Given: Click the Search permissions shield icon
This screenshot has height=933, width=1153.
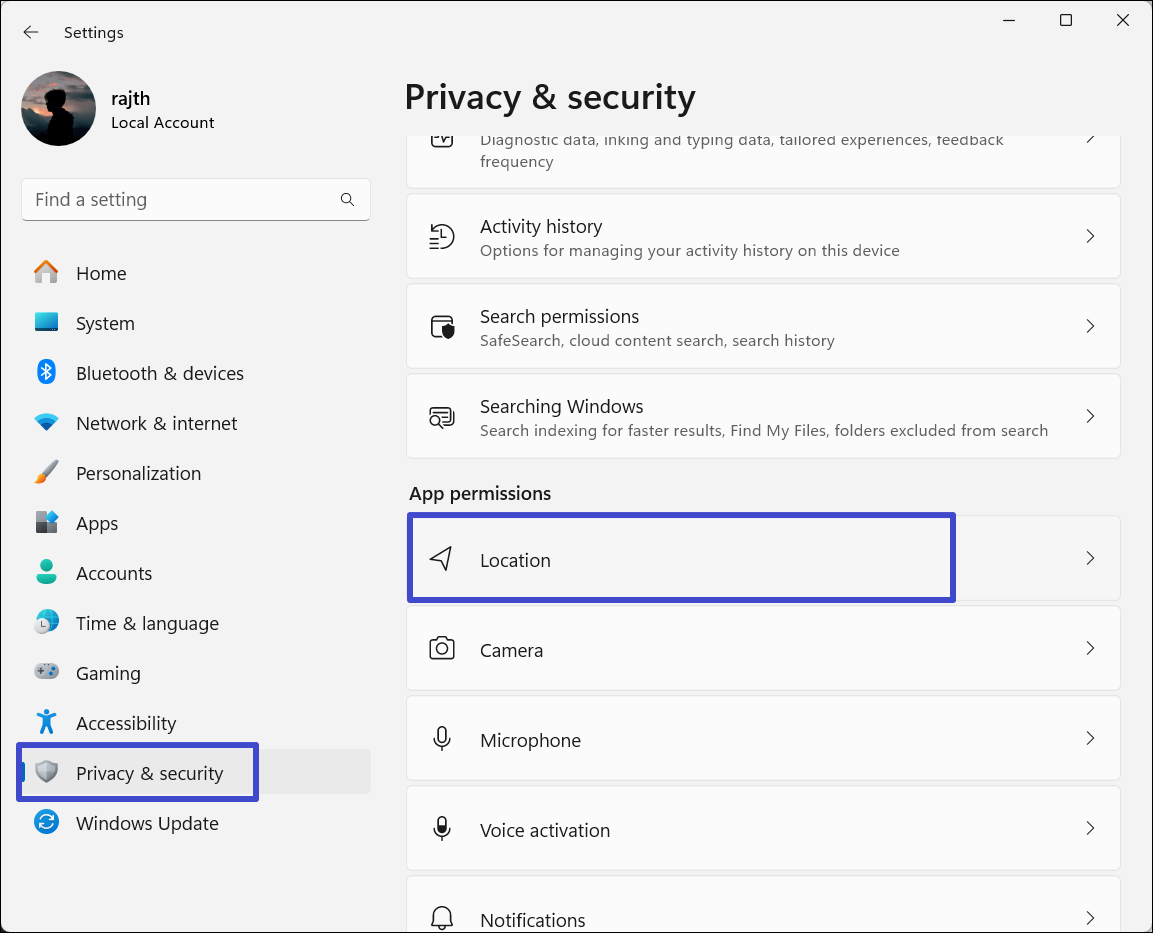Looking at the screenshot, I should [x=441, y=327].
